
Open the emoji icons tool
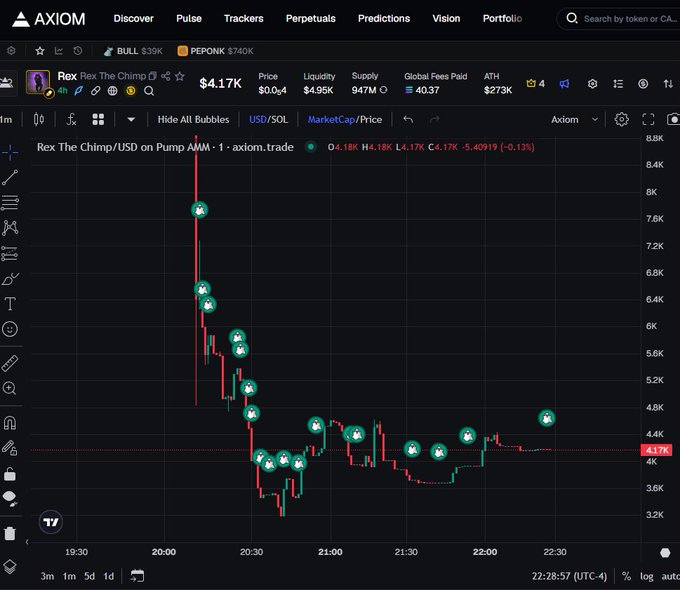click(x=10, y=329)
